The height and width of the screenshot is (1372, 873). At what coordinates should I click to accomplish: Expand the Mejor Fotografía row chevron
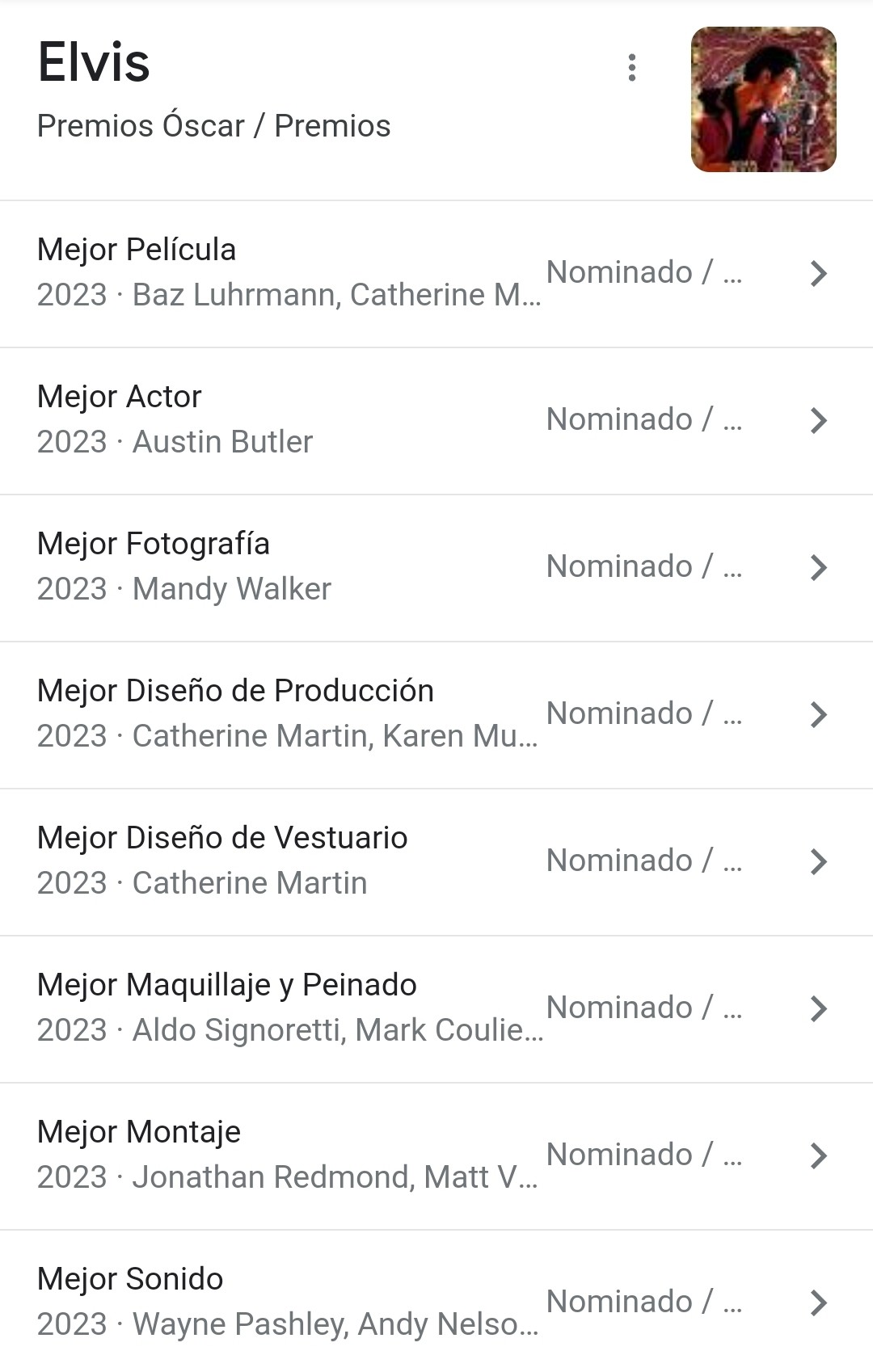tap(818, 568)
